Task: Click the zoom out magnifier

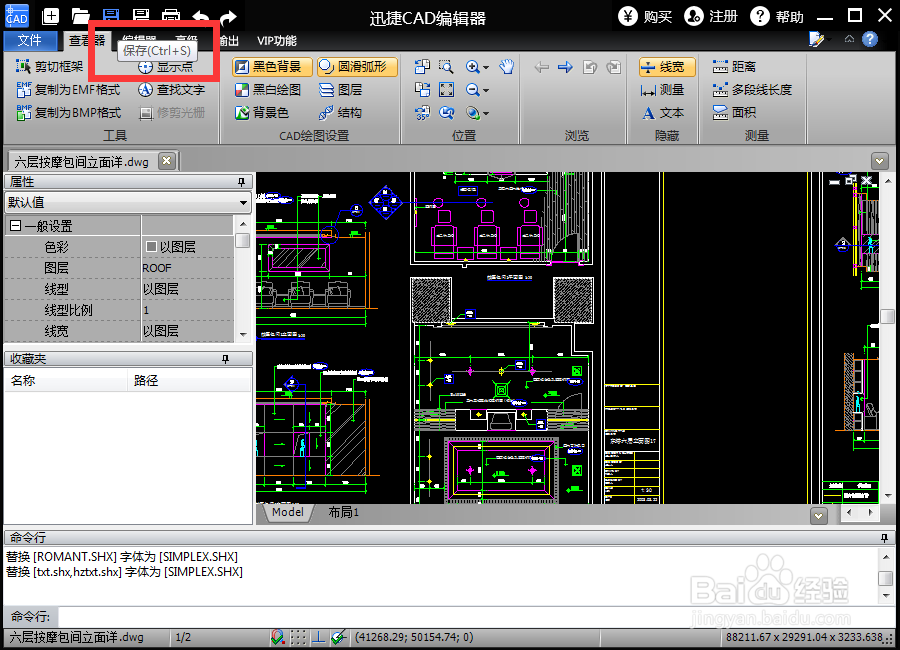Action: [x=472, y=90]
